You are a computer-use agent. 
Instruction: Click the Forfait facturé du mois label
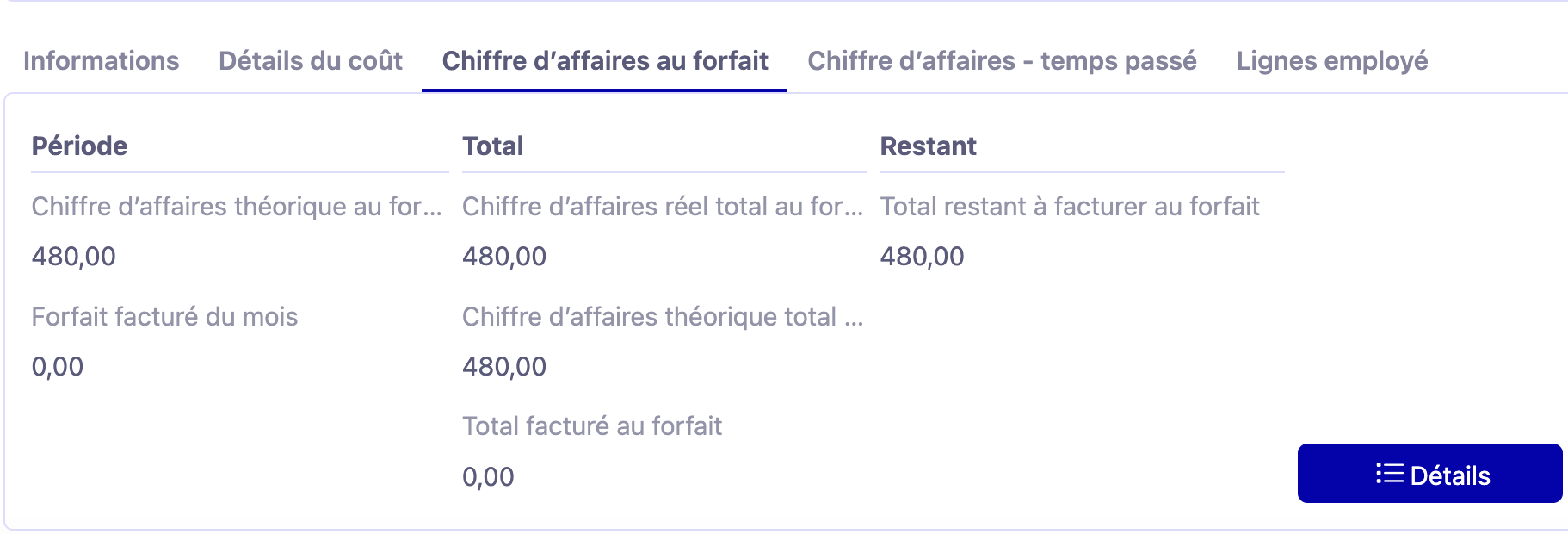tap(164, 317)
